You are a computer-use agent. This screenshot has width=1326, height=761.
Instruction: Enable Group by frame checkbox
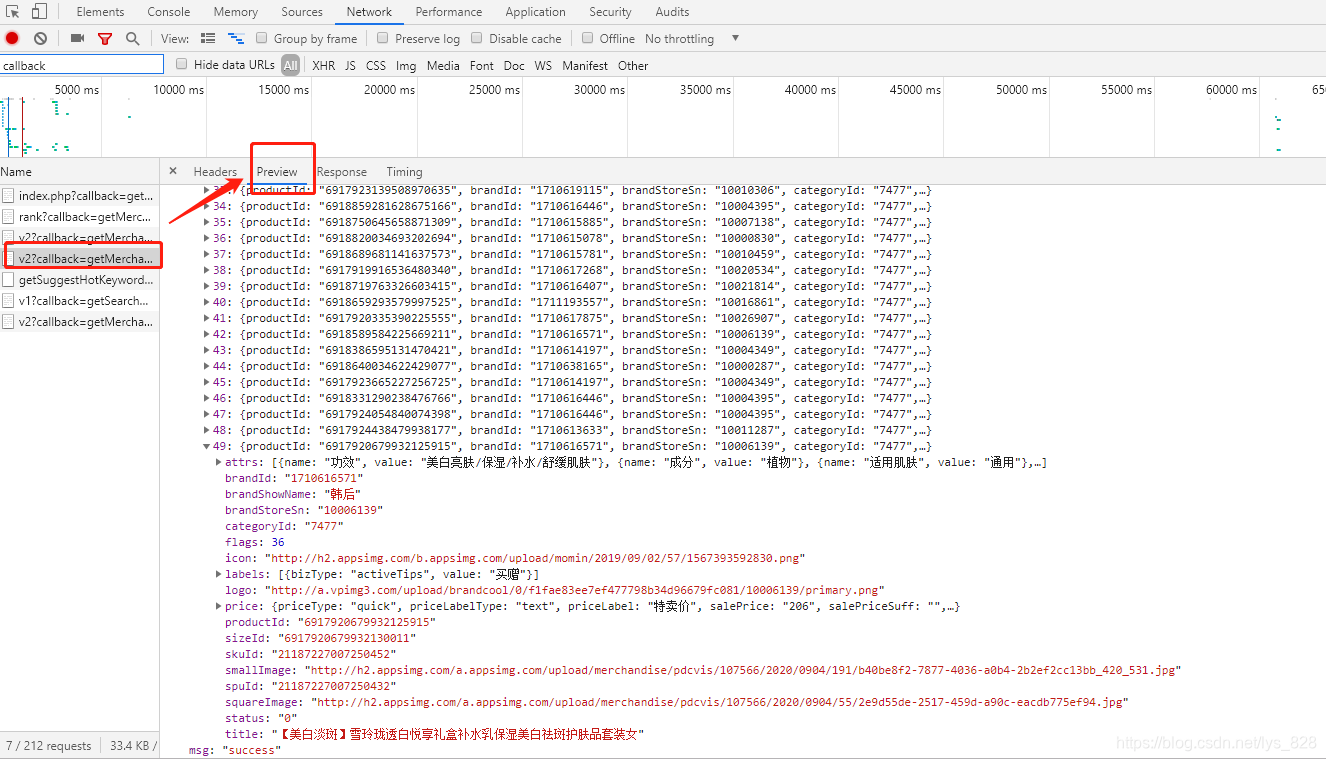coord(262,38)
